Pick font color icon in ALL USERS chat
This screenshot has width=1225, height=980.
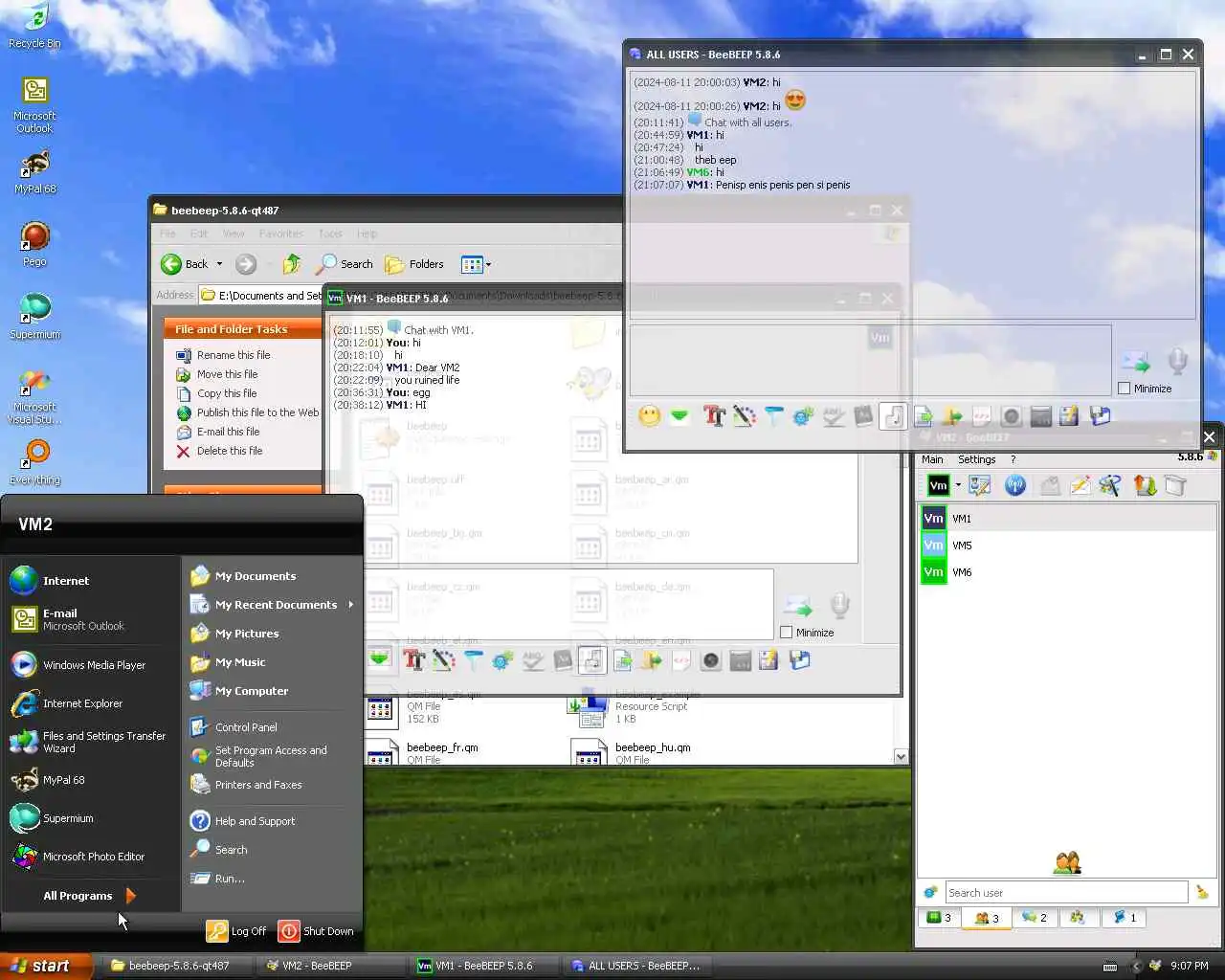[745, 416]
